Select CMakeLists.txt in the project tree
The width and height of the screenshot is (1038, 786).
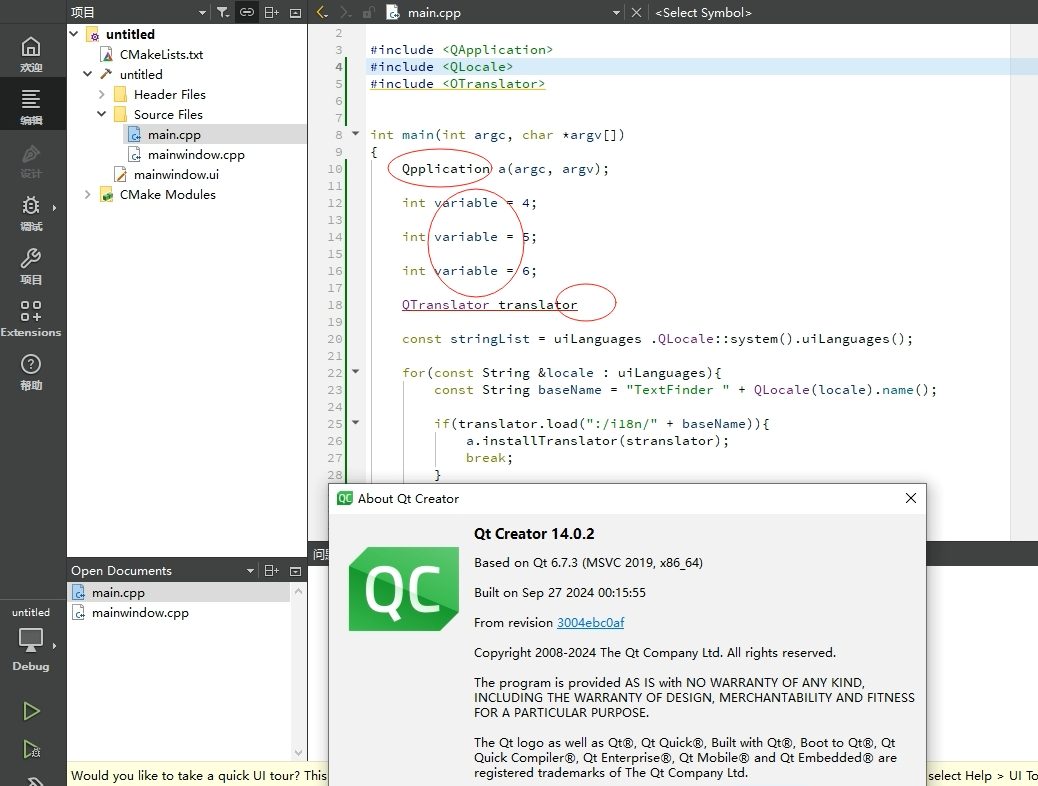pos(161,54)
